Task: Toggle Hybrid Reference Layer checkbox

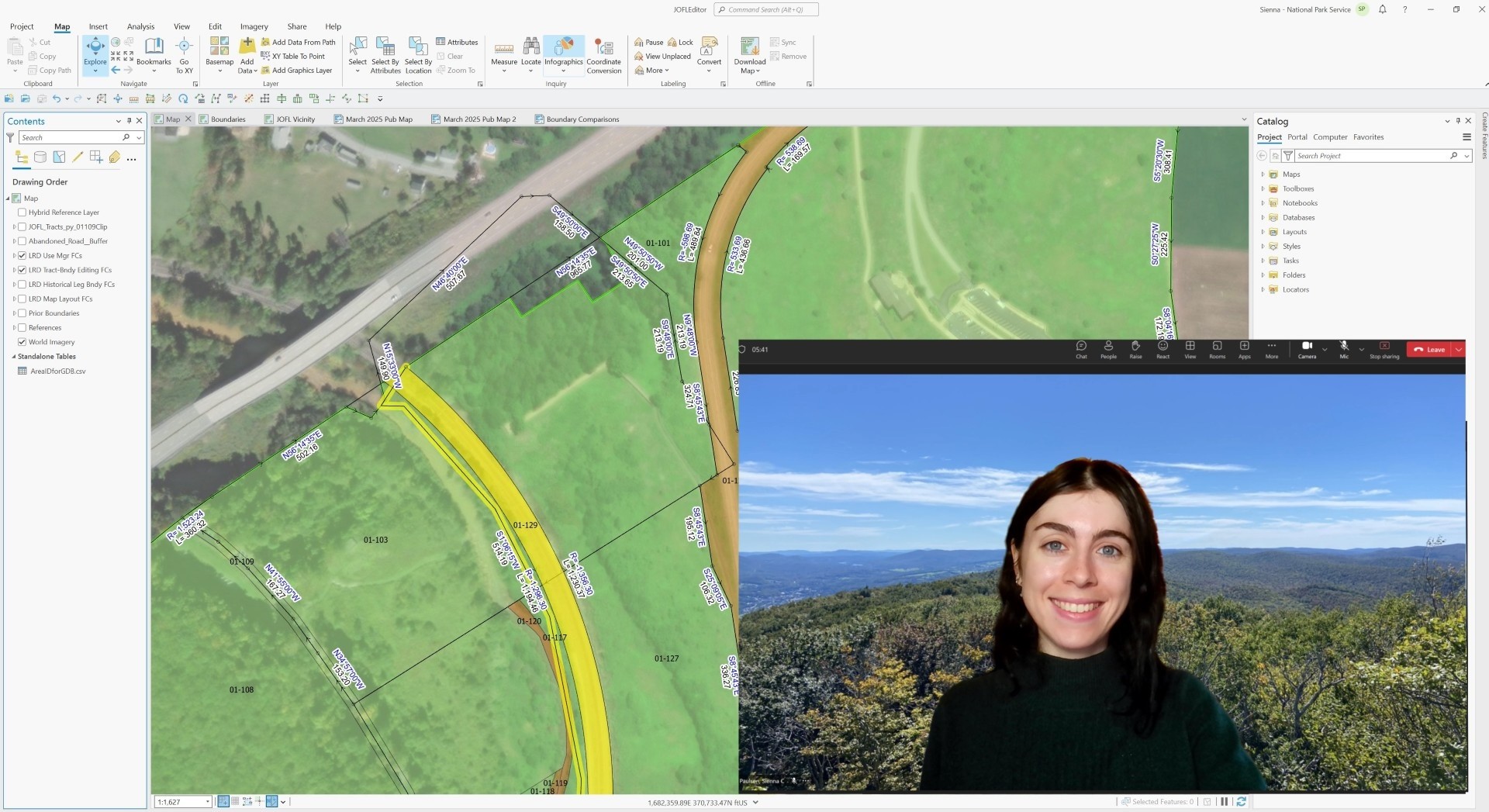Action: click(x=22, y=213)
